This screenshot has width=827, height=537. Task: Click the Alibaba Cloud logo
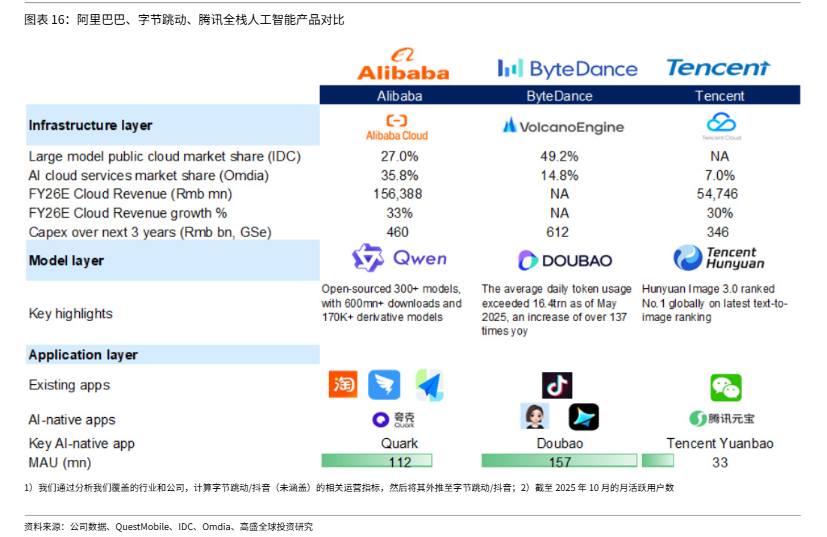coord(397,126)
